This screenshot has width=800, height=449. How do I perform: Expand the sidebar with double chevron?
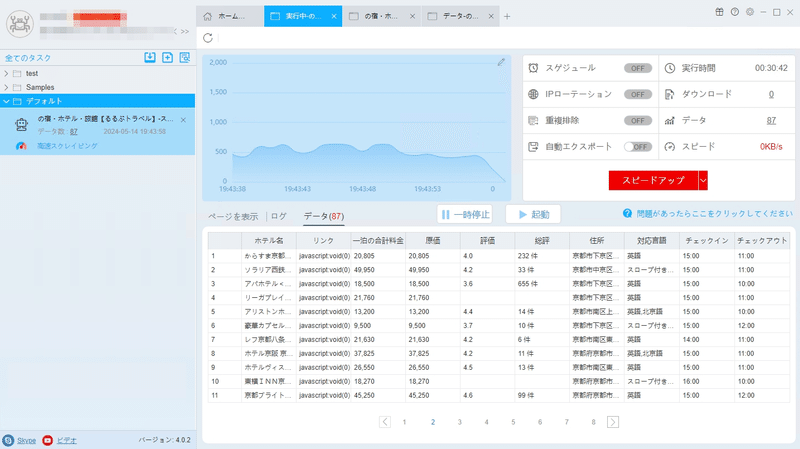click(185, 32)
